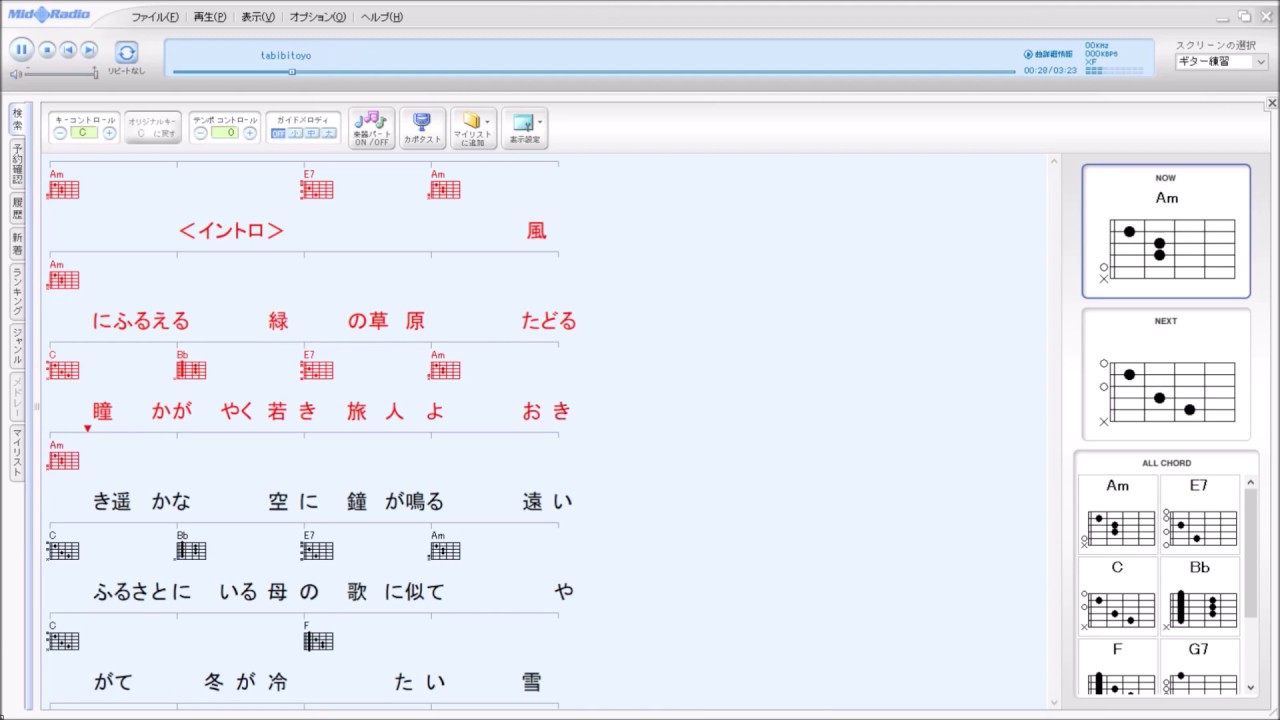This screenshot has width=1280, height=720.
Task: Pause the song playback
Action: [21, 50]
